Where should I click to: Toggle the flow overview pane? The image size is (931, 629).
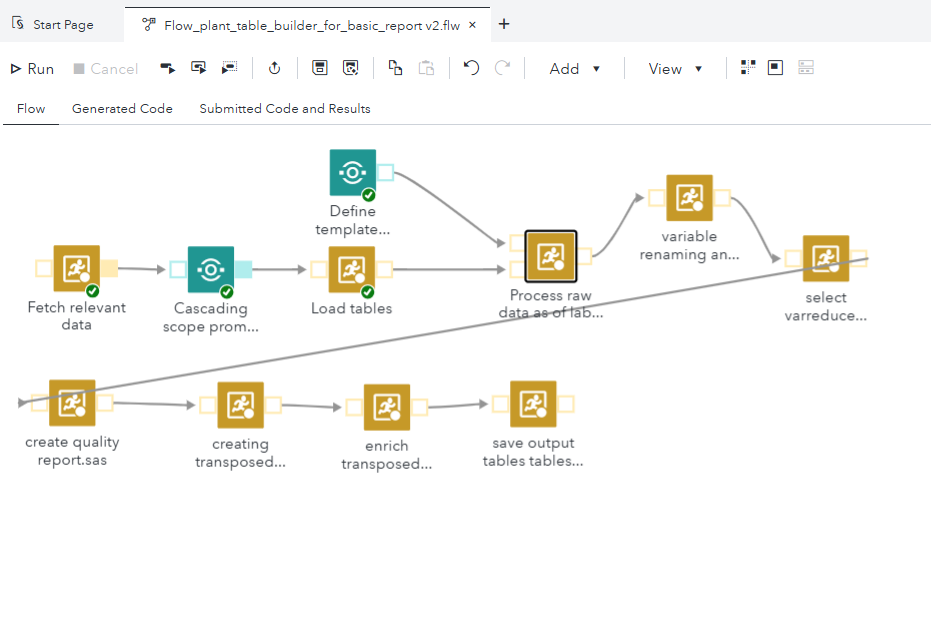coord(775,67)
